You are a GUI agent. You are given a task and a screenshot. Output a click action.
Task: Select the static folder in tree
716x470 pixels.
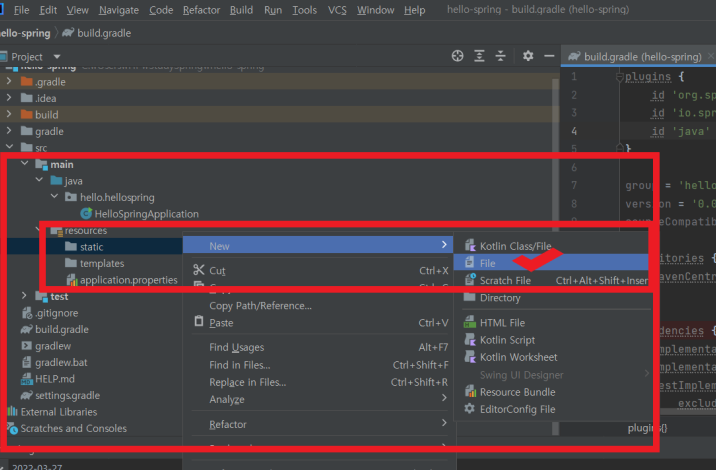coord(91,247)
